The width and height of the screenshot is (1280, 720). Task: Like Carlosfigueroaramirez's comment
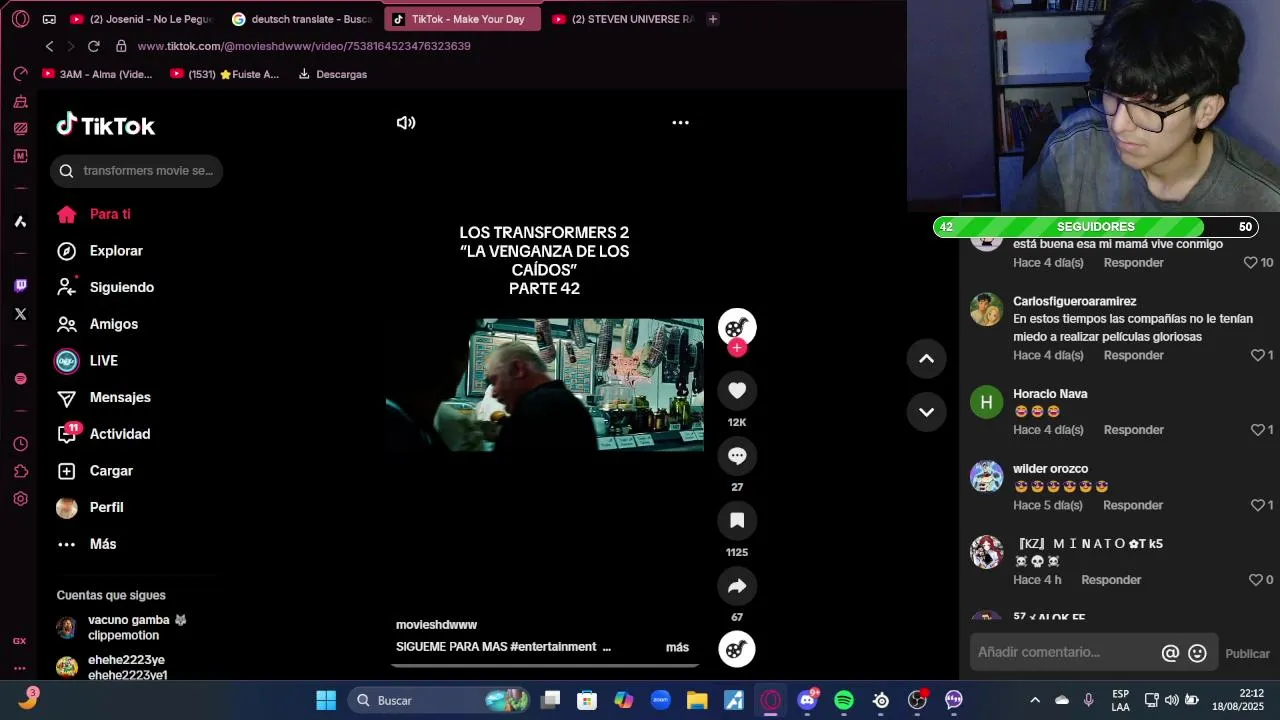pyautogui.click(x=1257, y=355)
